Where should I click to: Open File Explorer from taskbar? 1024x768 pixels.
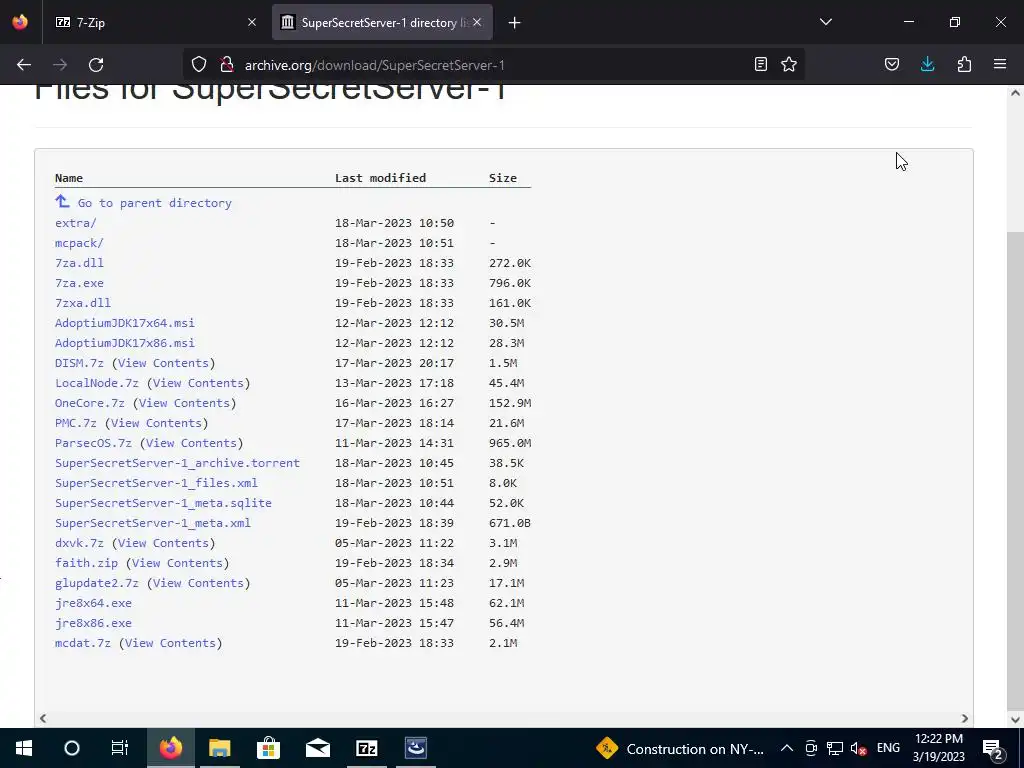[x=219, y=748]
